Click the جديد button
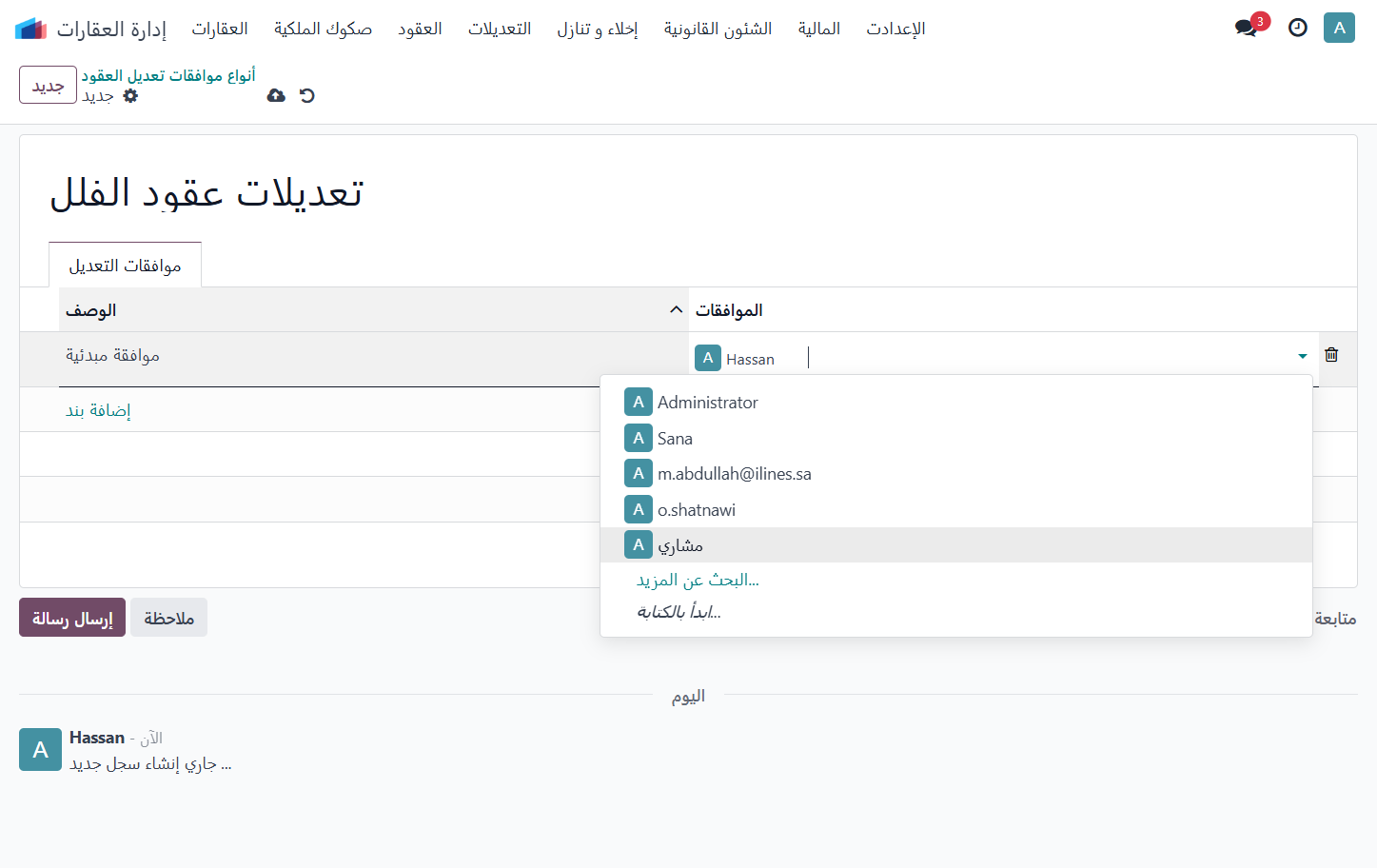Viewport: 1377px width, 868px height. (48, 85)
